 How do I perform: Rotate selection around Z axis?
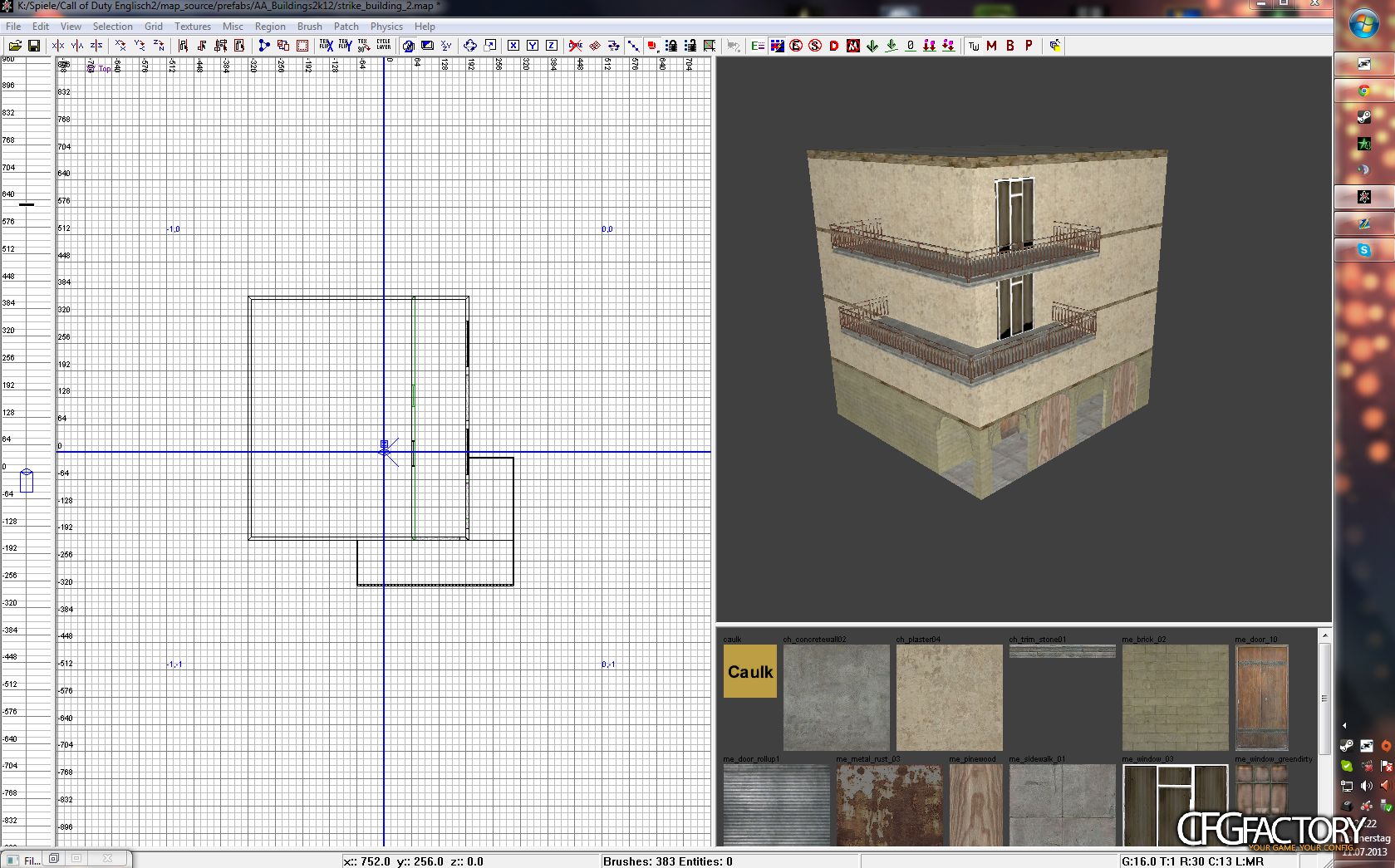tap(159, 46)
